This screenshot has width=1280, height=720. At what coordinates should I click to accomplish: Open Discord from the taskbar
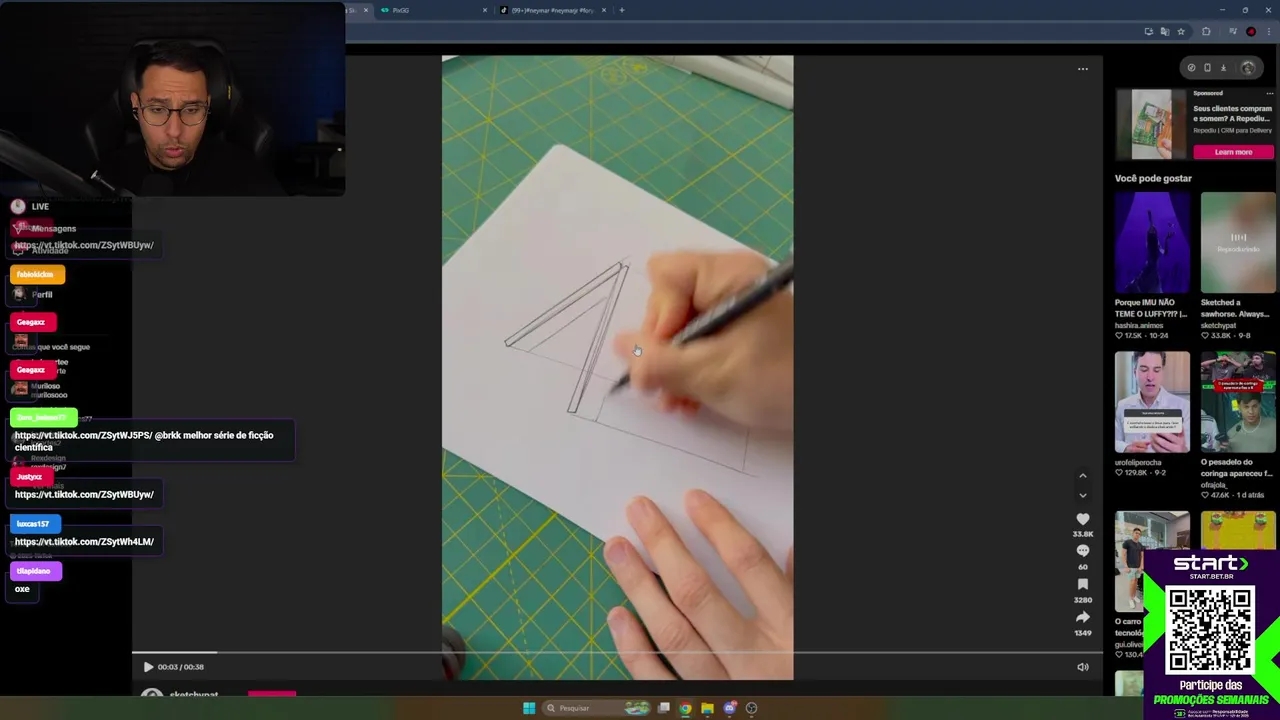730,708
